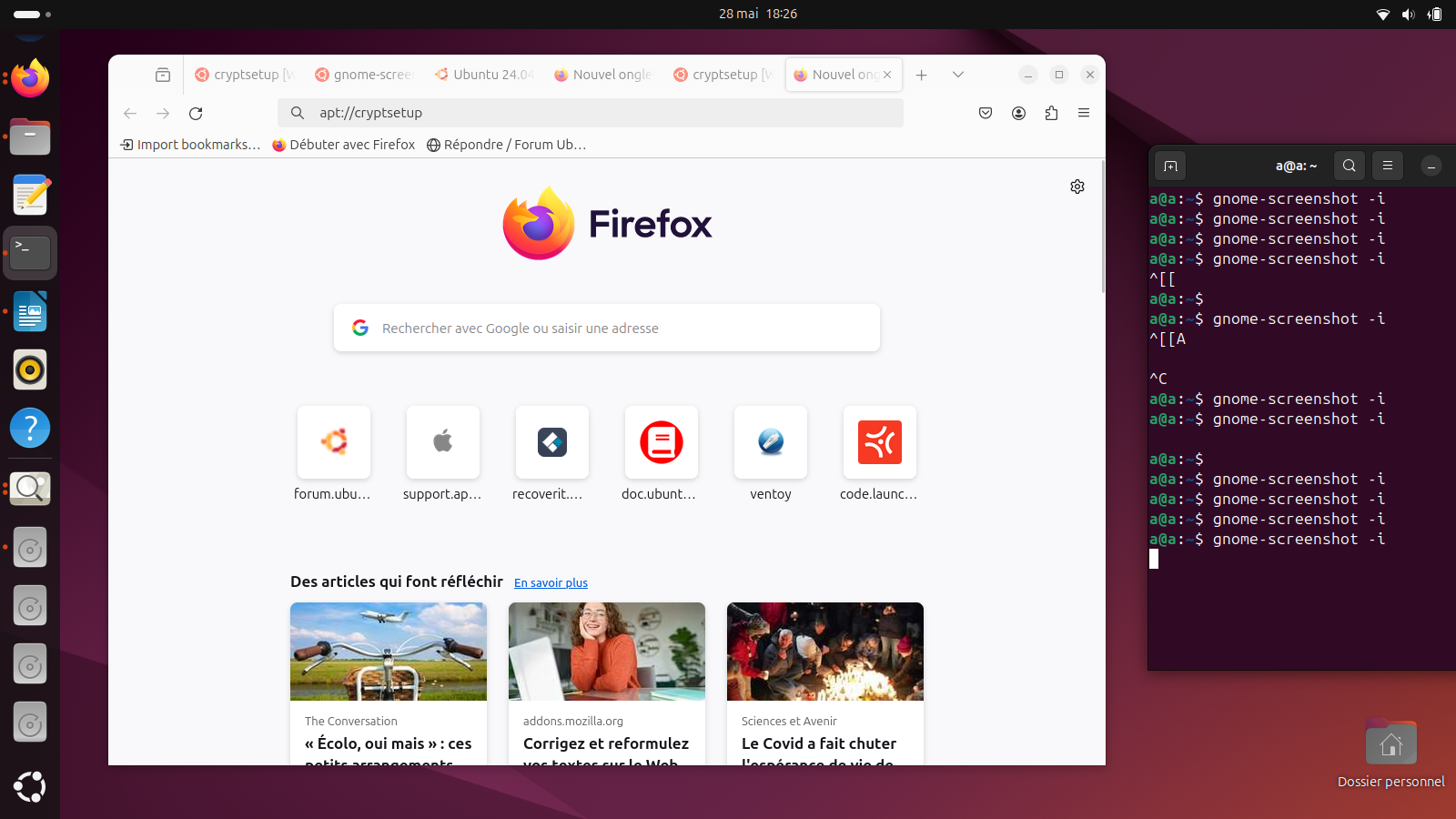Go forward using Firefox forward arrow
This screenshot has width=1456, height=819.
point(163,113)
